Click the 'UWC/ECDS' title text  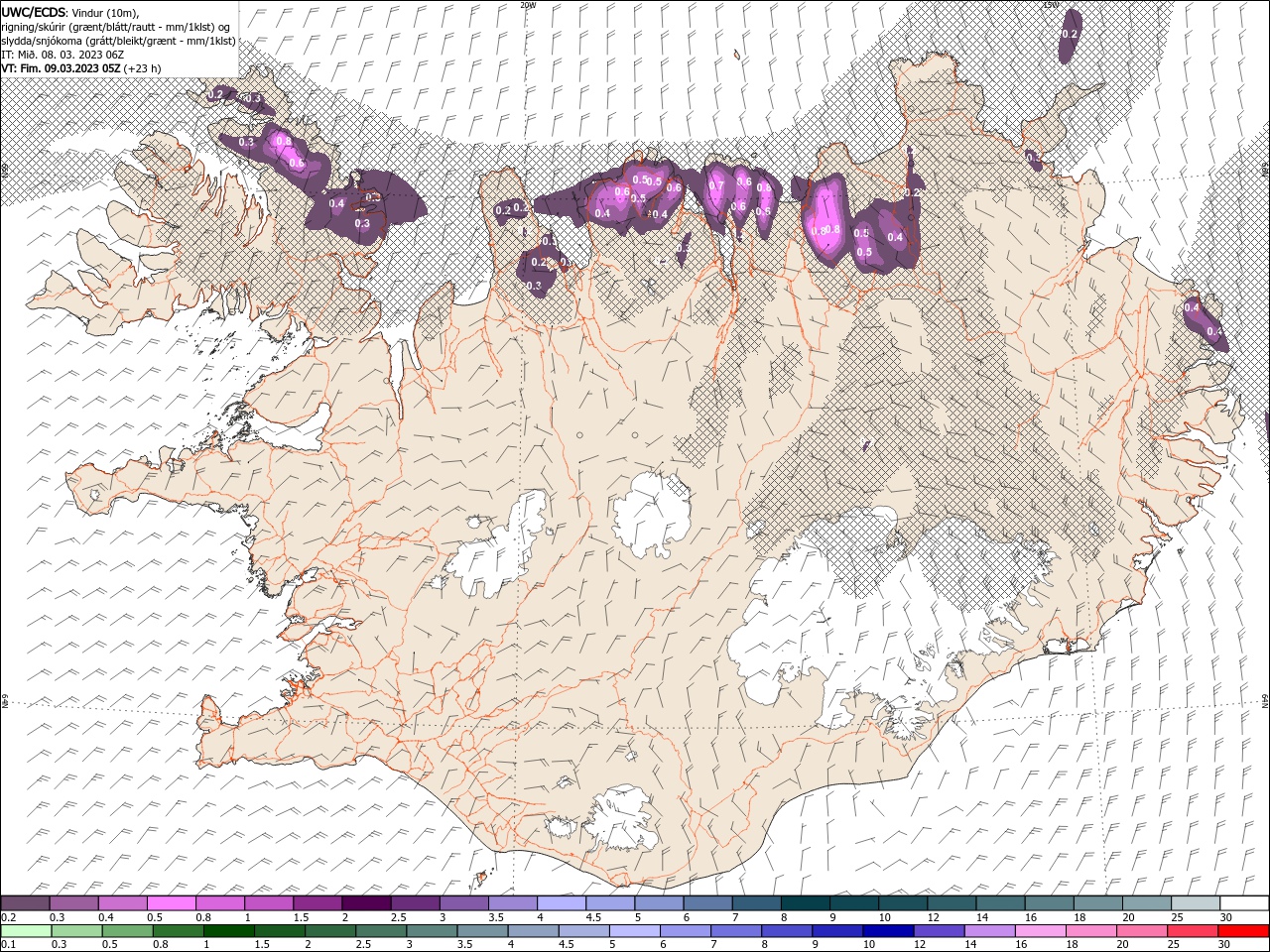click(33, 12)
